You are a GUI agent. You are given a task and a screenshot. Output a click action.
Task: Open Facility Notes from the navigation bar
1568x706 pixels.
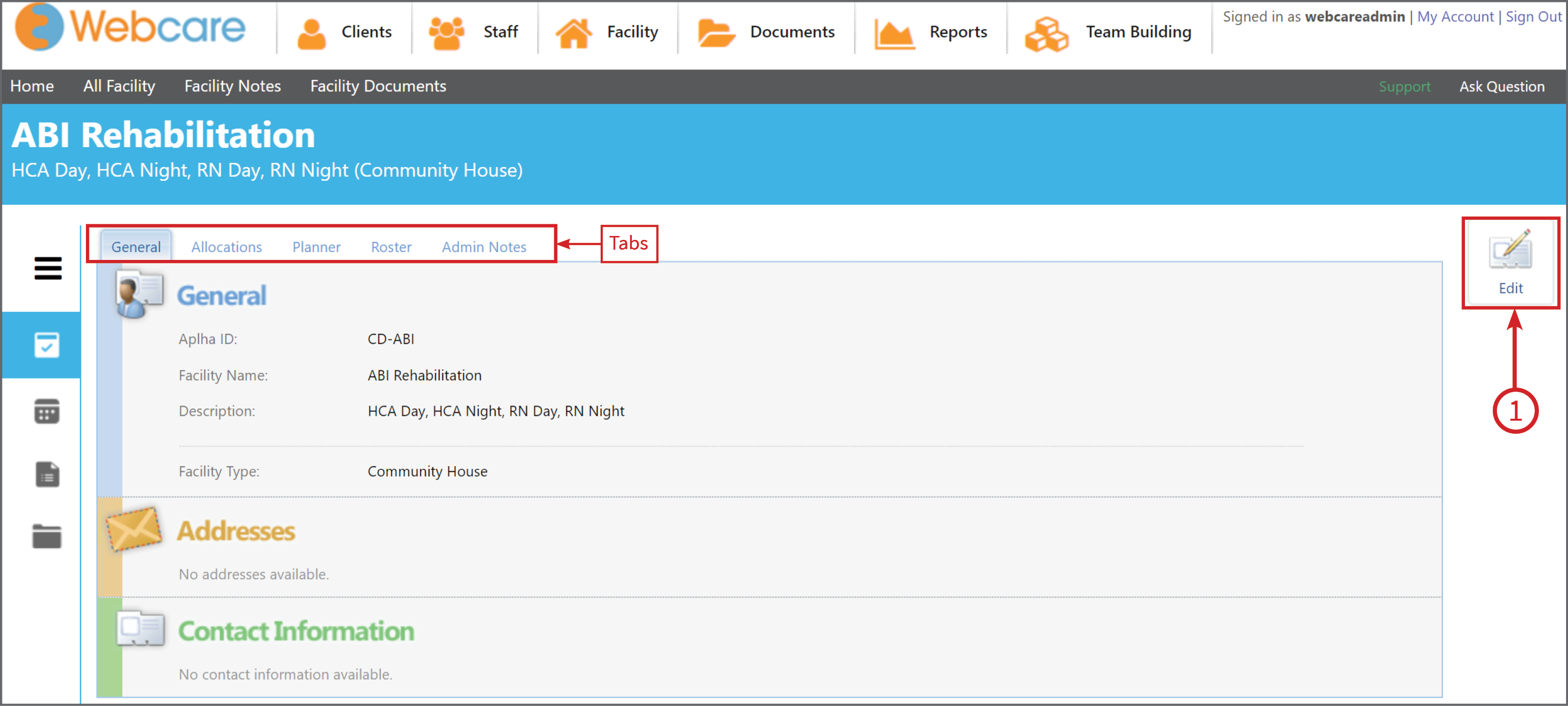click(232, 86)
